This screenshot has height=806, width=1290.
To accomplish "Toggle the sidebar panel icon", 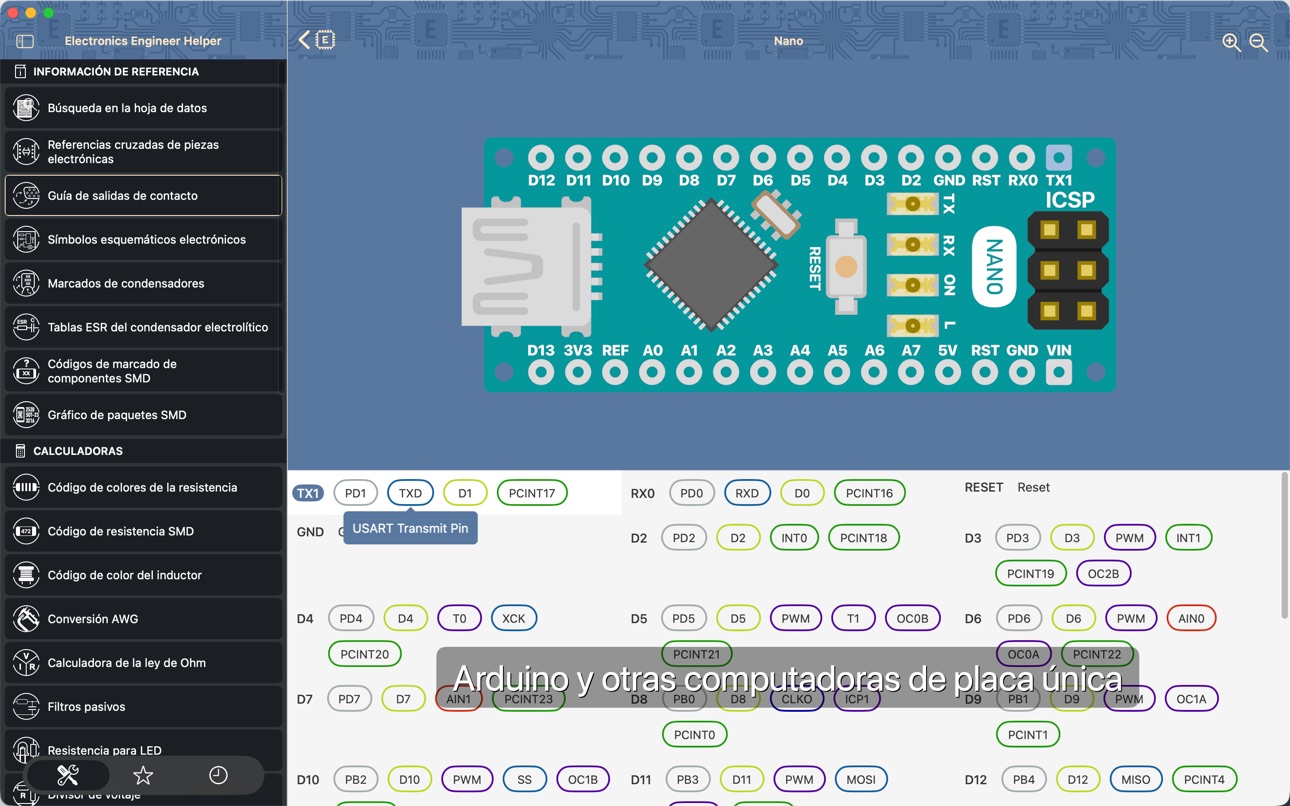I will 25,41.
